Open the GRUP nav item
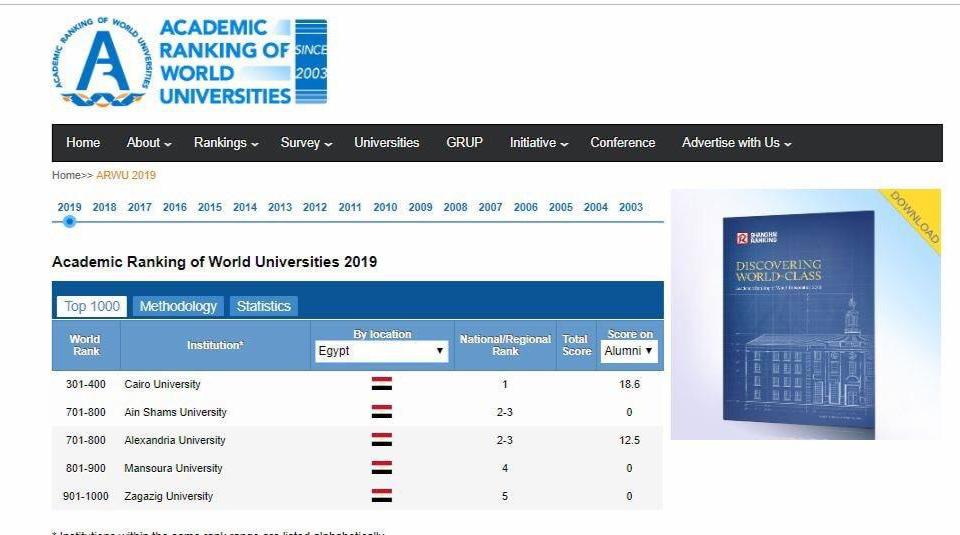Image resolution: width=960 pixels, height=535 pixels. [464, 143]
